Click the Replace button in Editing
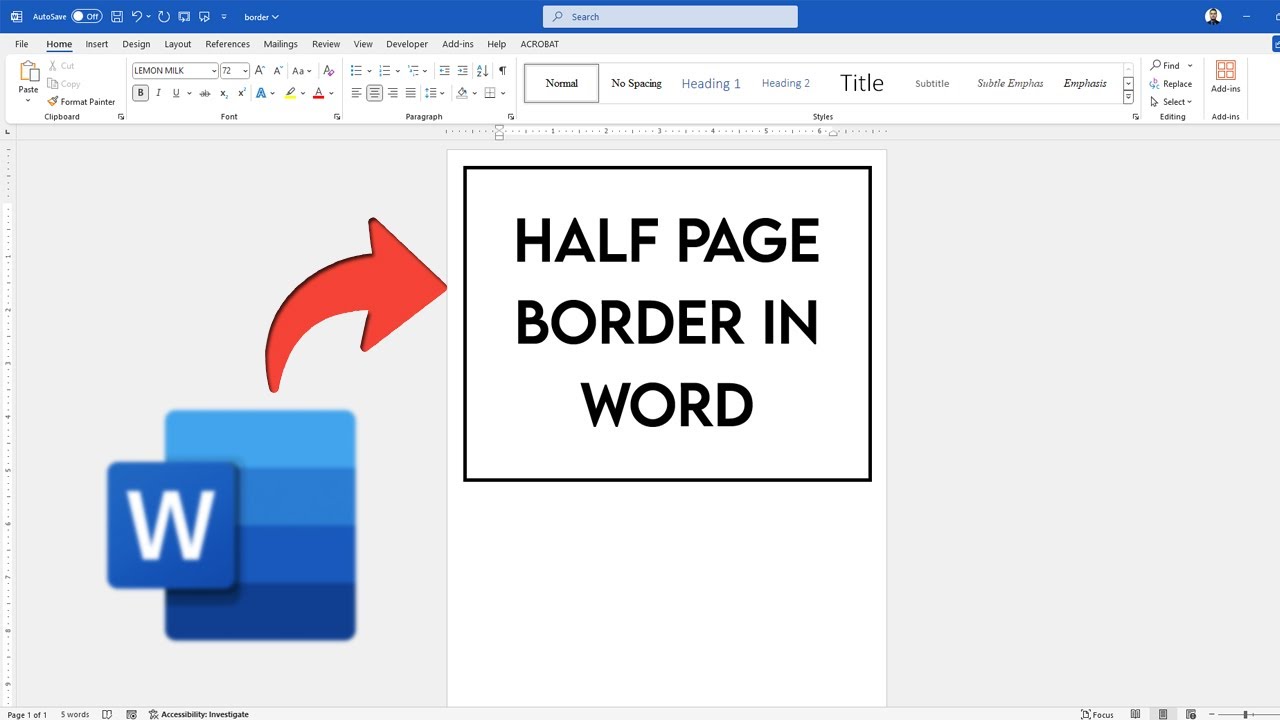Screen dimensions: 1280x720 [x=1171, y=84]
